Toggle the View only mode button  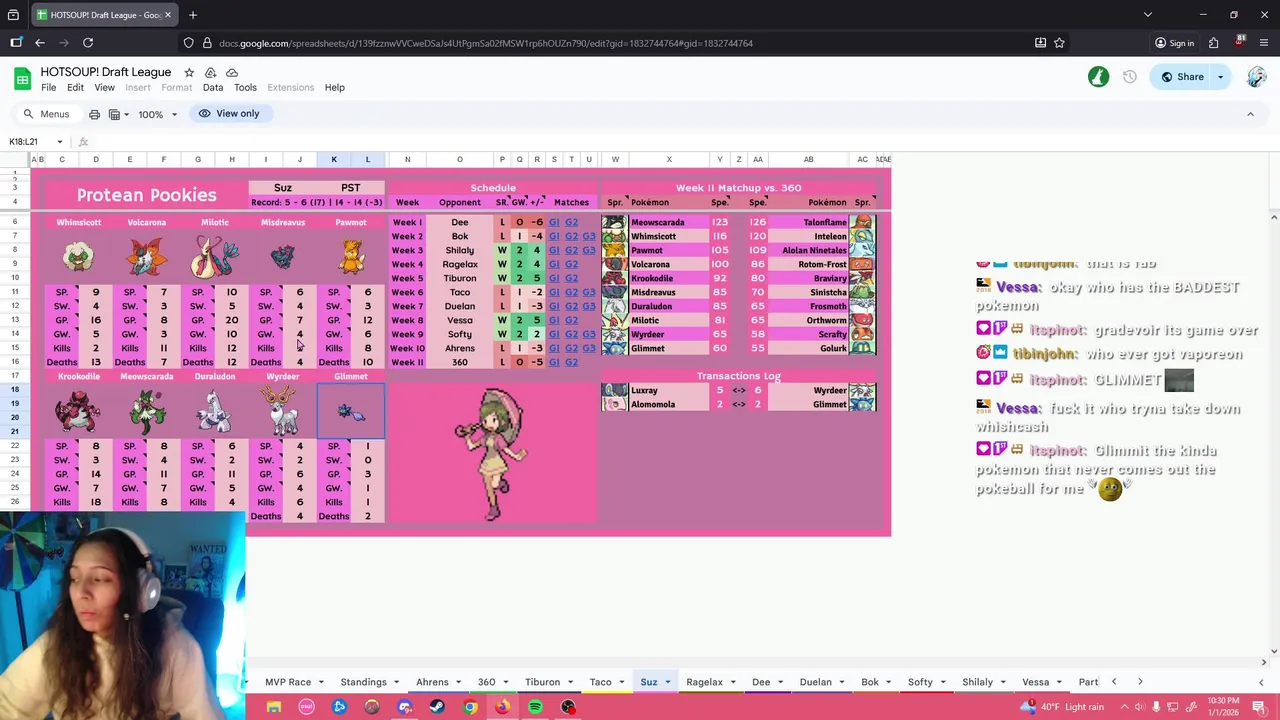point(229,114)
